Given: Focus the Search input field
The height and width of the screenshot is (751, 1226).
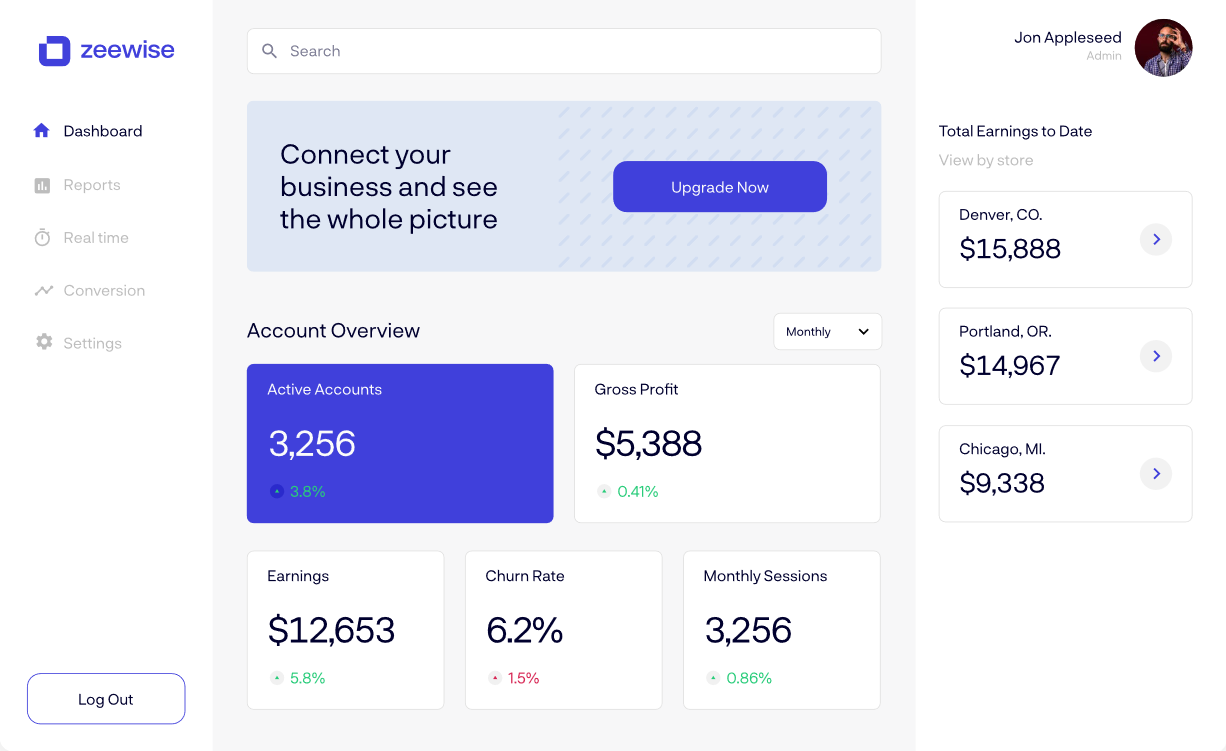Looking at the screenshot, I should (x=580, y=51).
